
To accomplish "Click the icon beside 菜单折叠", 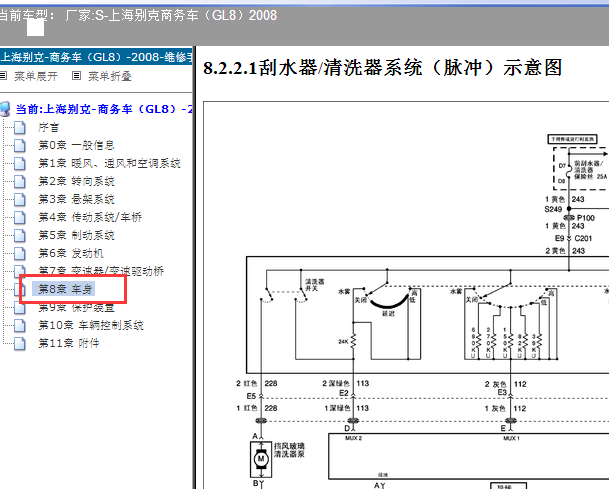I will [x=77, y=76].
